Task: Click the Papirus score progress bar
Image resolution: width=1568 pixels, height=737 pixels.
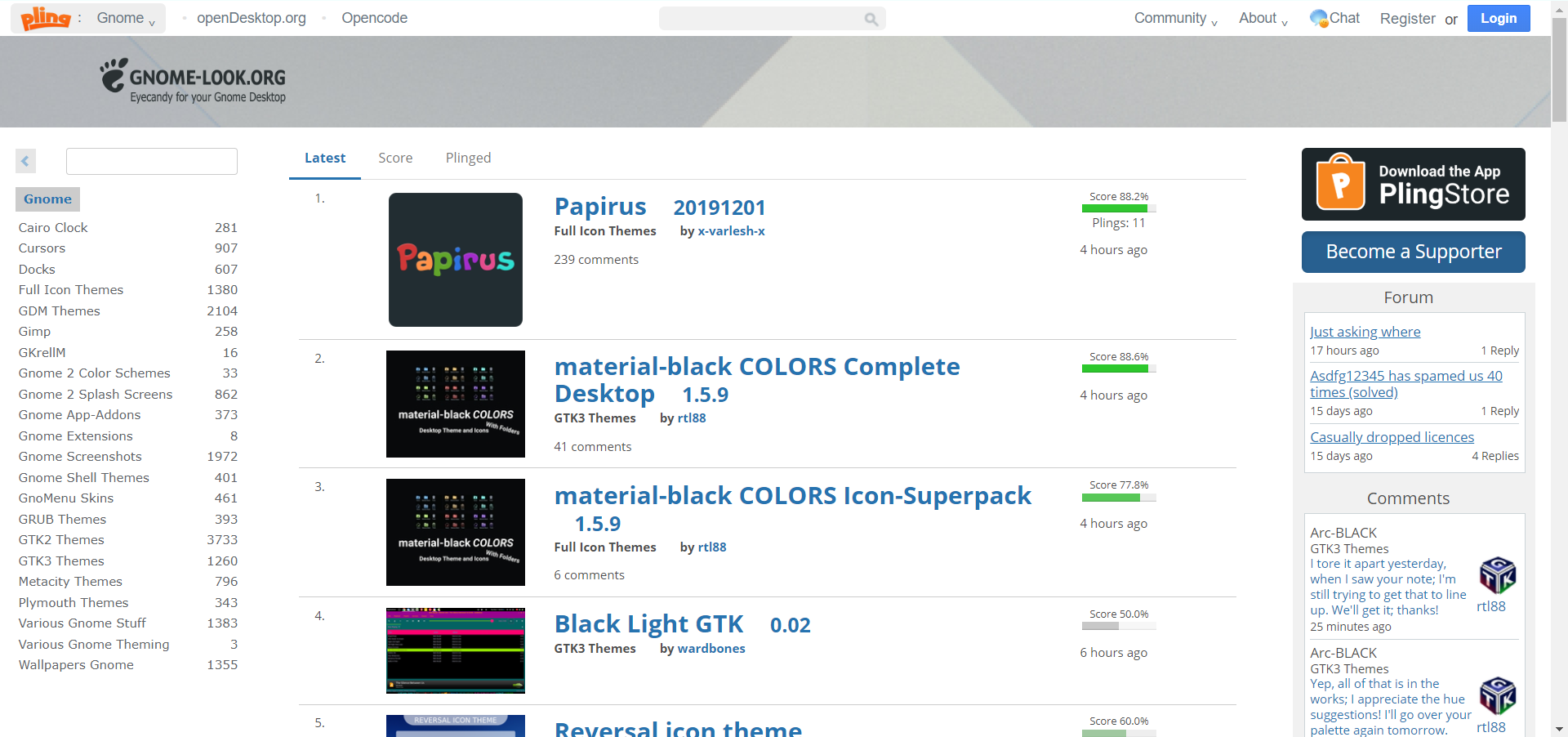Action: pos(1118,208)
